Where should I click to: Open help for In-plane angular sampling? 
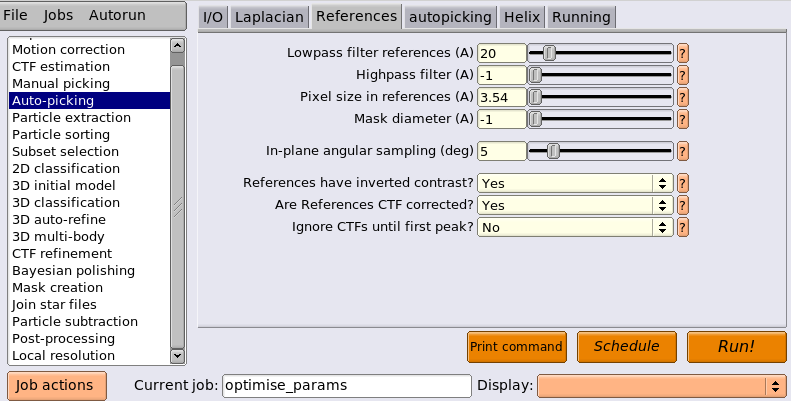(683, 151)
